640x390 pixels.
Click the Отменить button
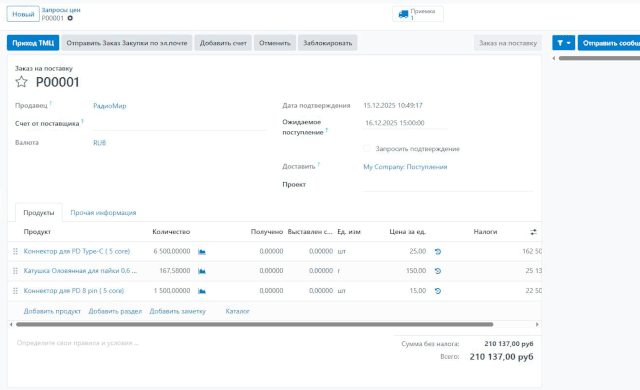click(275, 43)
